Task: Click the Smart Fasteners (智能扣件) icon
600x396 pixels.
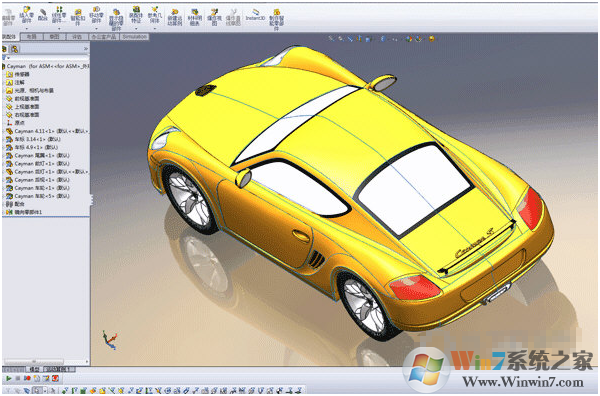Action: click(78, 17)
